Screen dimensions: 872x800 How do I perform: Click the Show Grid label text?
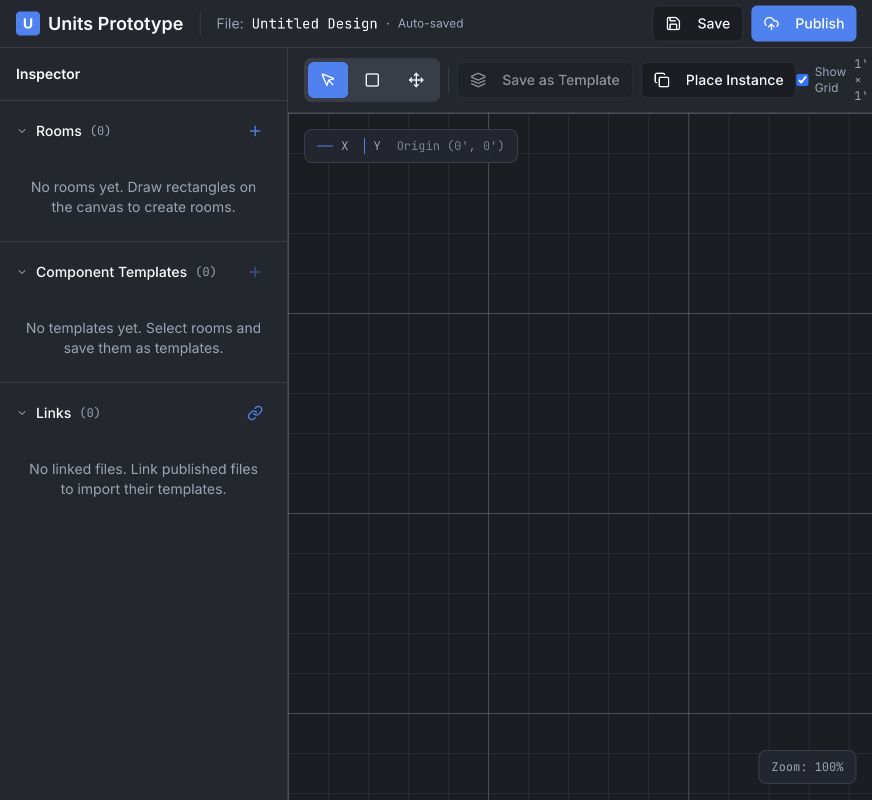[x=830, y=80]
